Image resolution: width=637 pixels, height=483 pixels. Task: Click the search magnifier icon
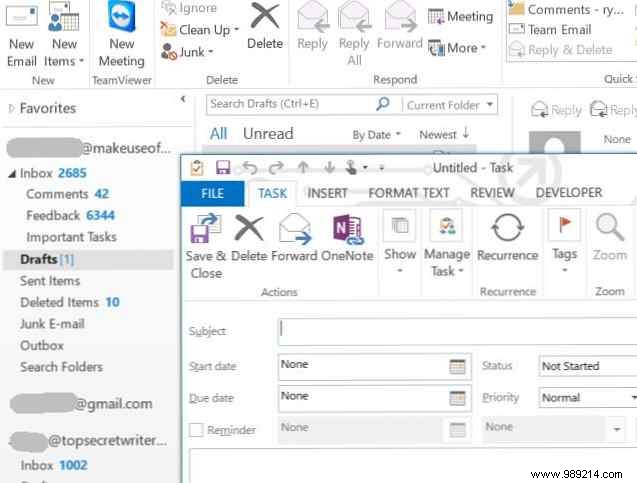click(x=383, y=104)
